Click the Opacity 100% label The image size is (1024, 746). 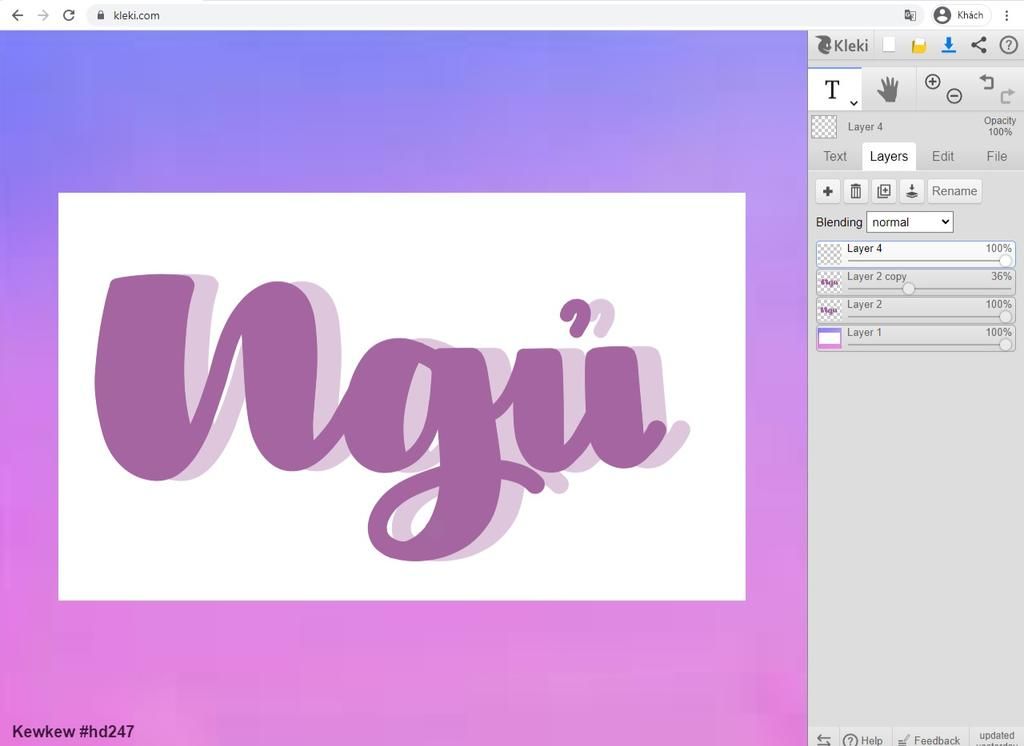click(1000, 126)
